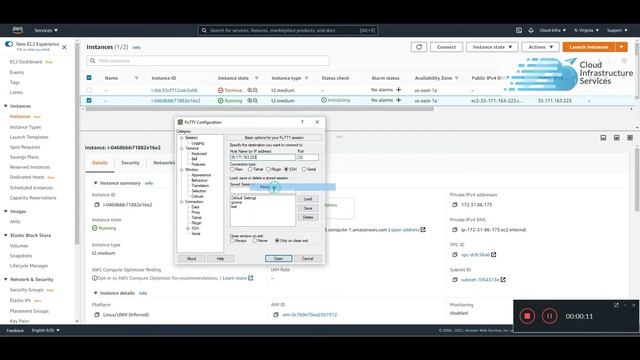640x360 pixels.
Task: Switch to middle panel layout icon
Action: pyautogui.click(x=616, y=138)
